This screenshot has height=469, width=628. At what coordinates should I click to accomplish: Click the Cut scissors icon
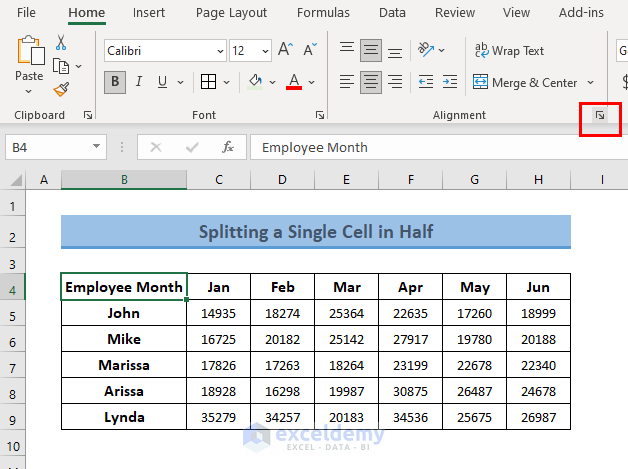[61, 43]
